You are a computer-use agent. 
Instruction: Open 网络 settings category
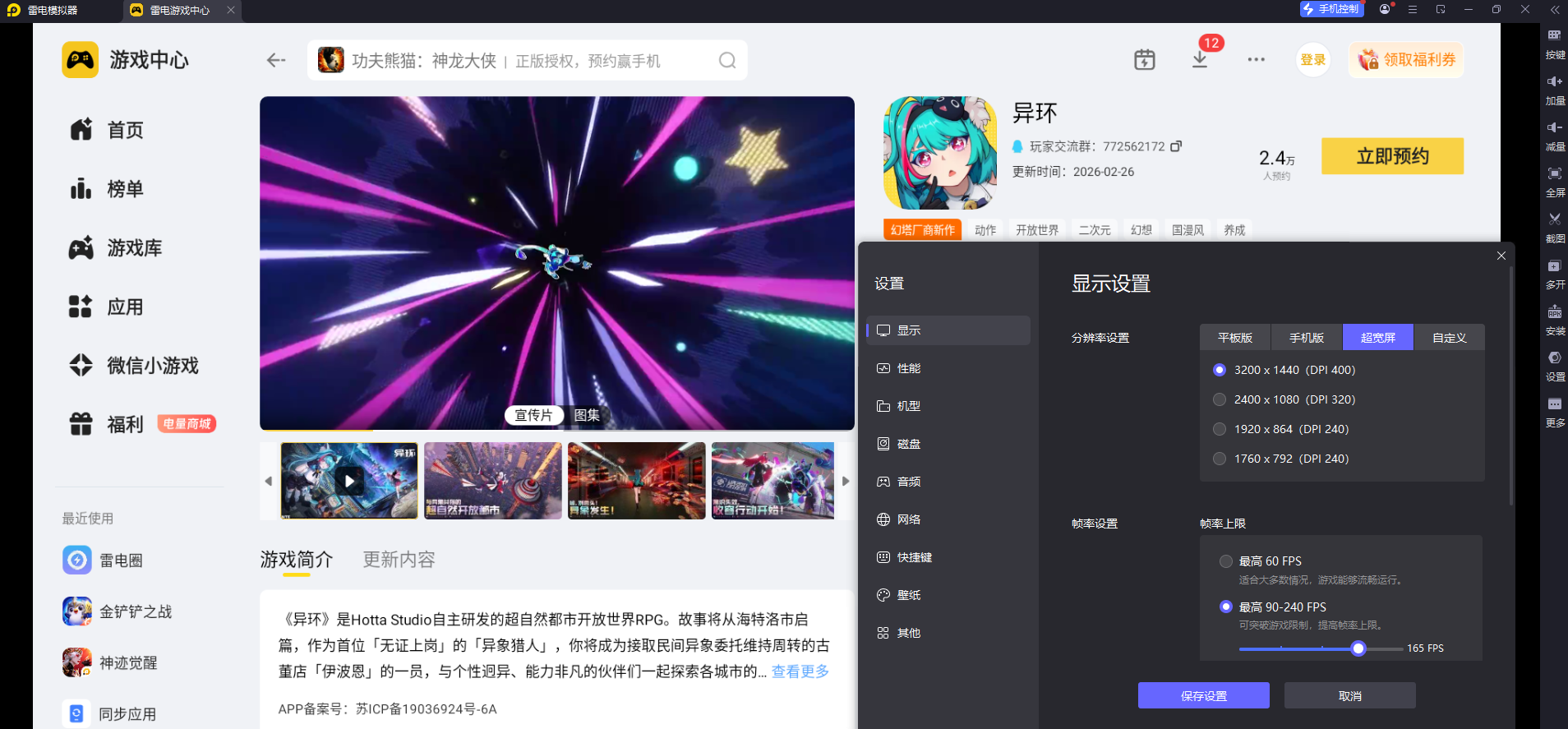pyautogui.click(x=948, y=519)
